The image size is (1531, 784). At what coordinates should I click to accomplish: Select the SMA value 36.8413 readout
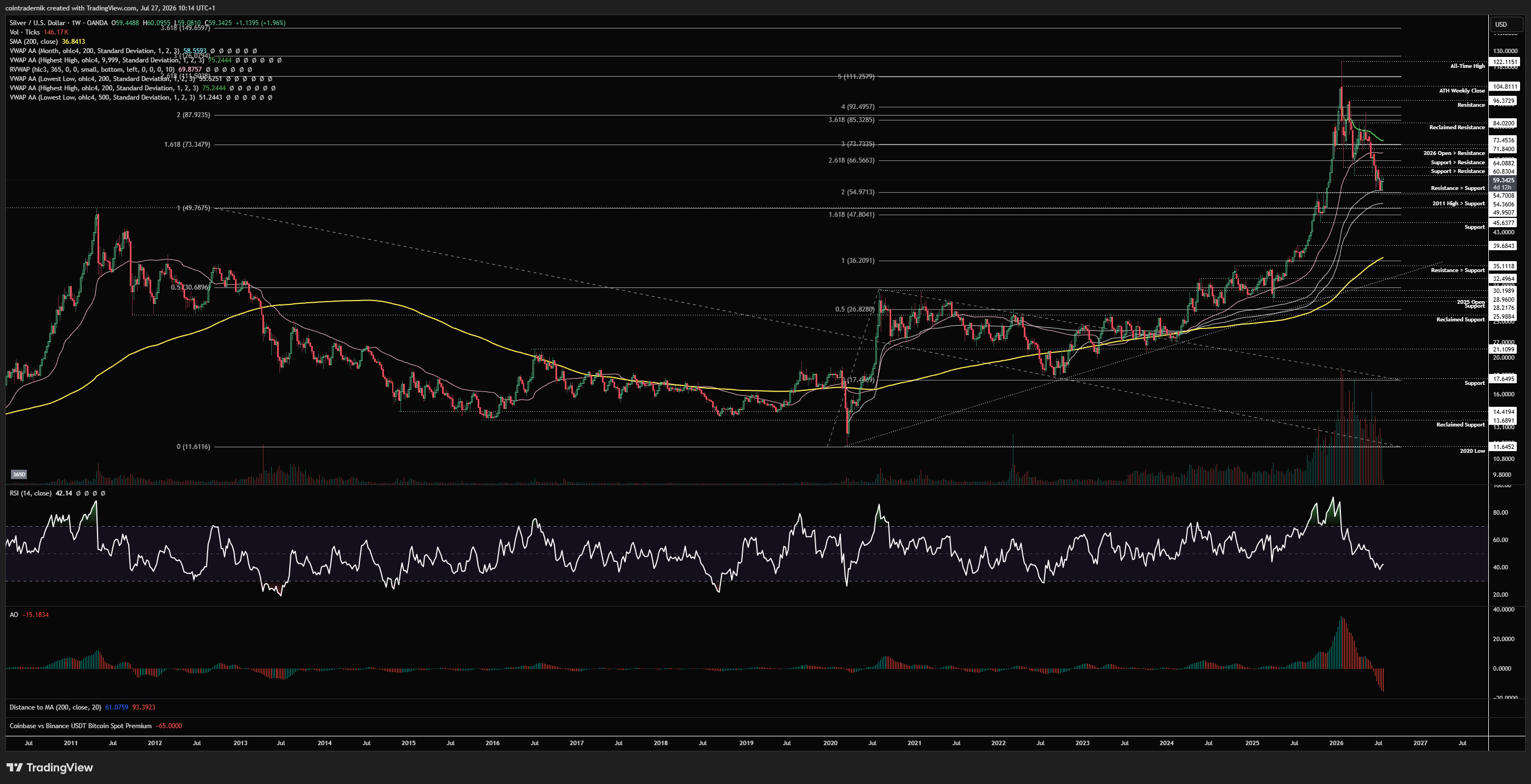click(x=74, y=42)
